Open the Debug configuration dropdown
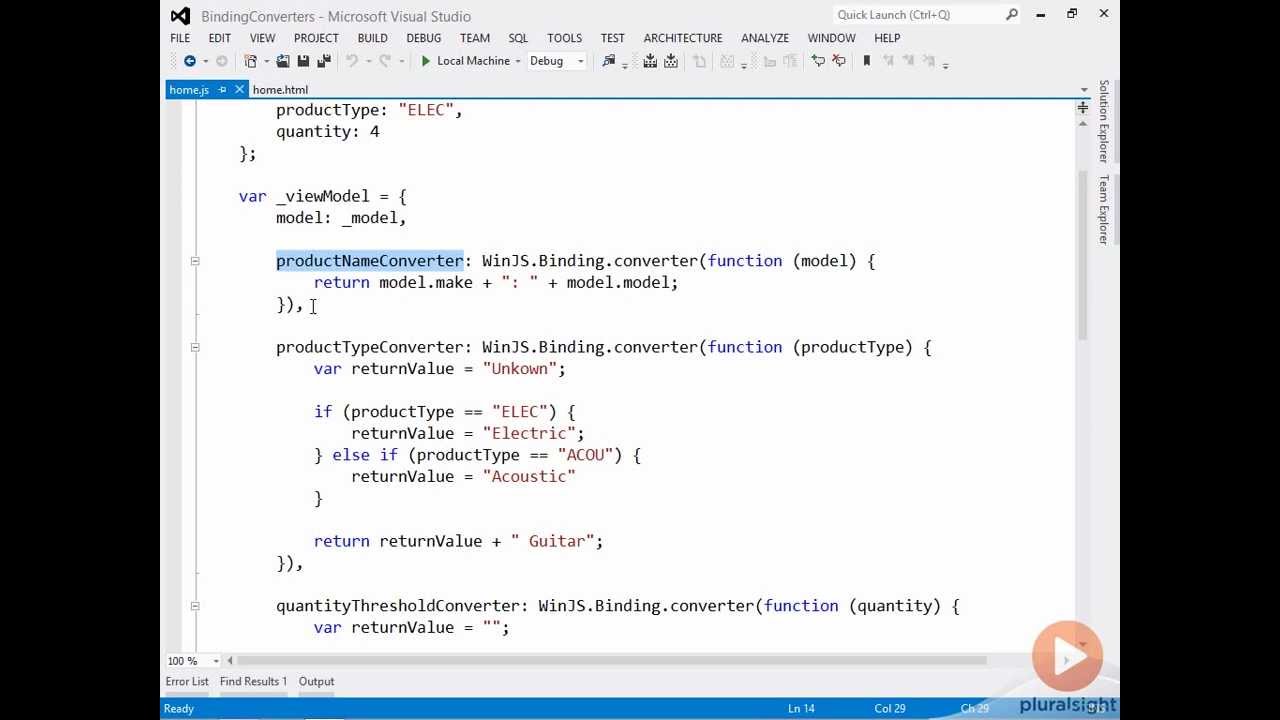This screenshot has width=1280, height=720. pos(557,61)
